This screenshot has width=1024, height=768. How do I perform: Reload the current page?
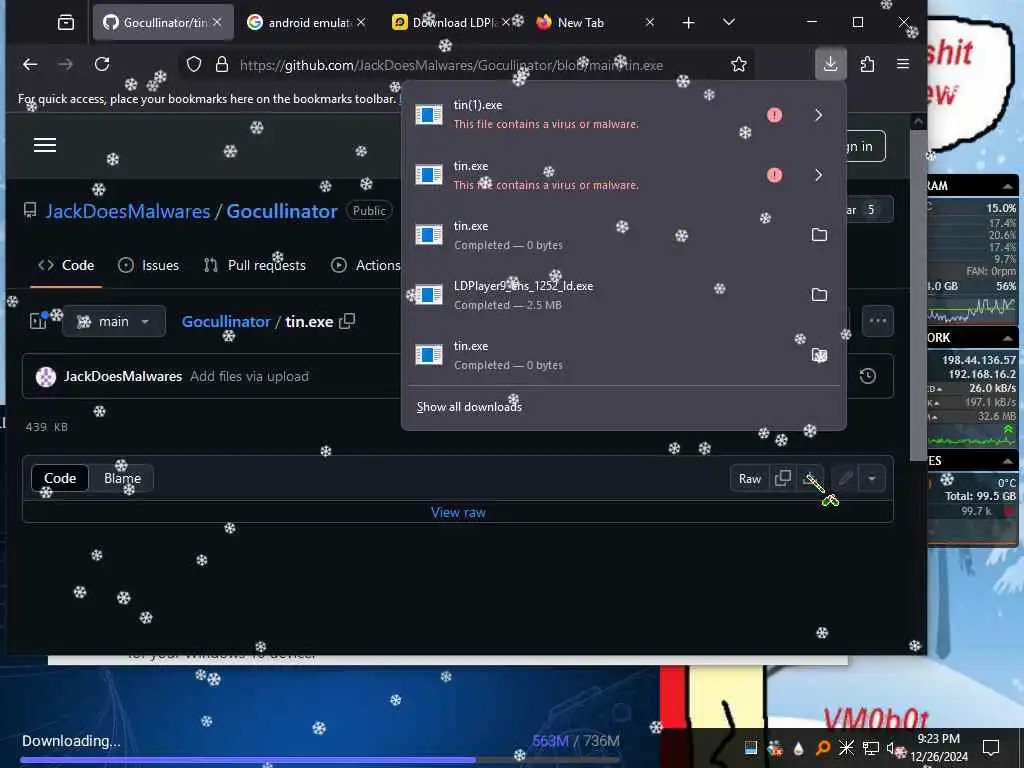(102, 64)
